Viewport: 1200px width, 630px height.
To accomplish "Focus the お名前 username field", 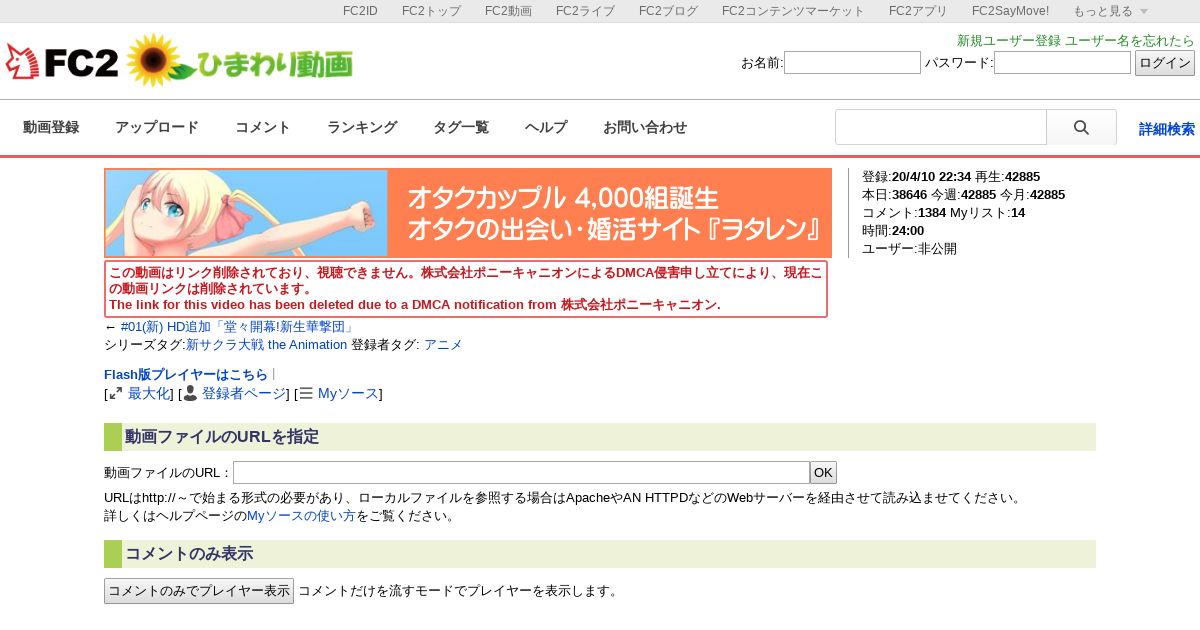I will pyautogui.click(x=852, y=63).
